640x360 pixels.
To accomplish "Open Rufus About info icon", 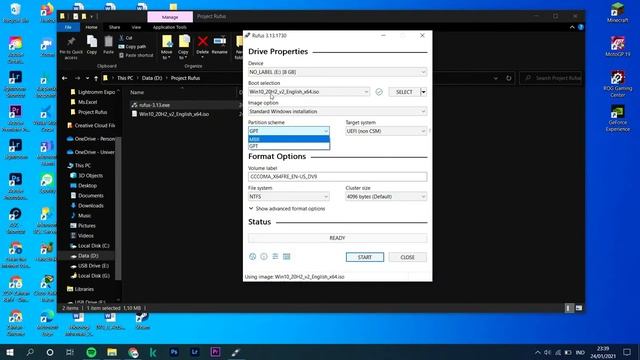I will point(264,257).
